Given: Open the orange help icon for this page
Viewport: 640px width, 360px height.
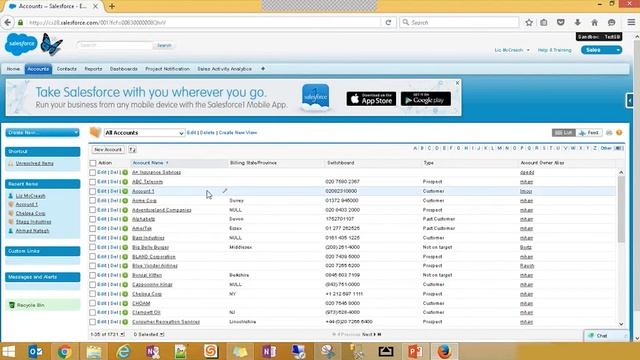Looking at the screenshot, I should click(x=619, y=133).
